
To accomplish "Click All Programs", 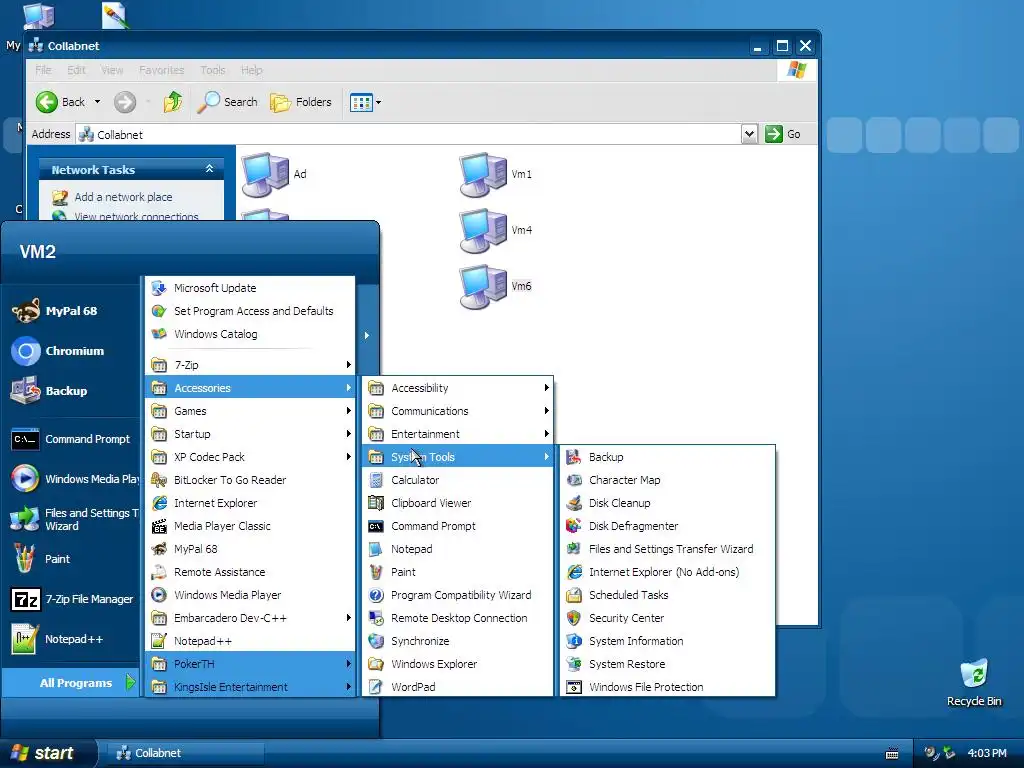I will 71,683.
